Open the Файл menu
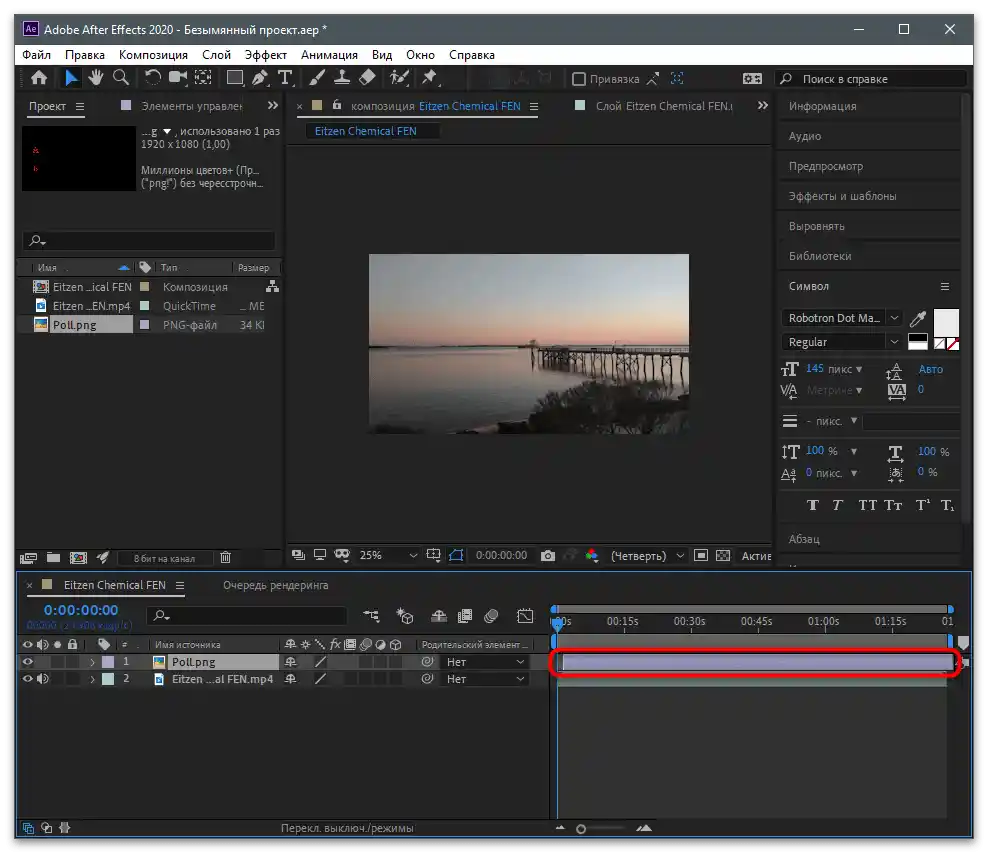This screenshot has height=853, width=988. click(37, 55)
